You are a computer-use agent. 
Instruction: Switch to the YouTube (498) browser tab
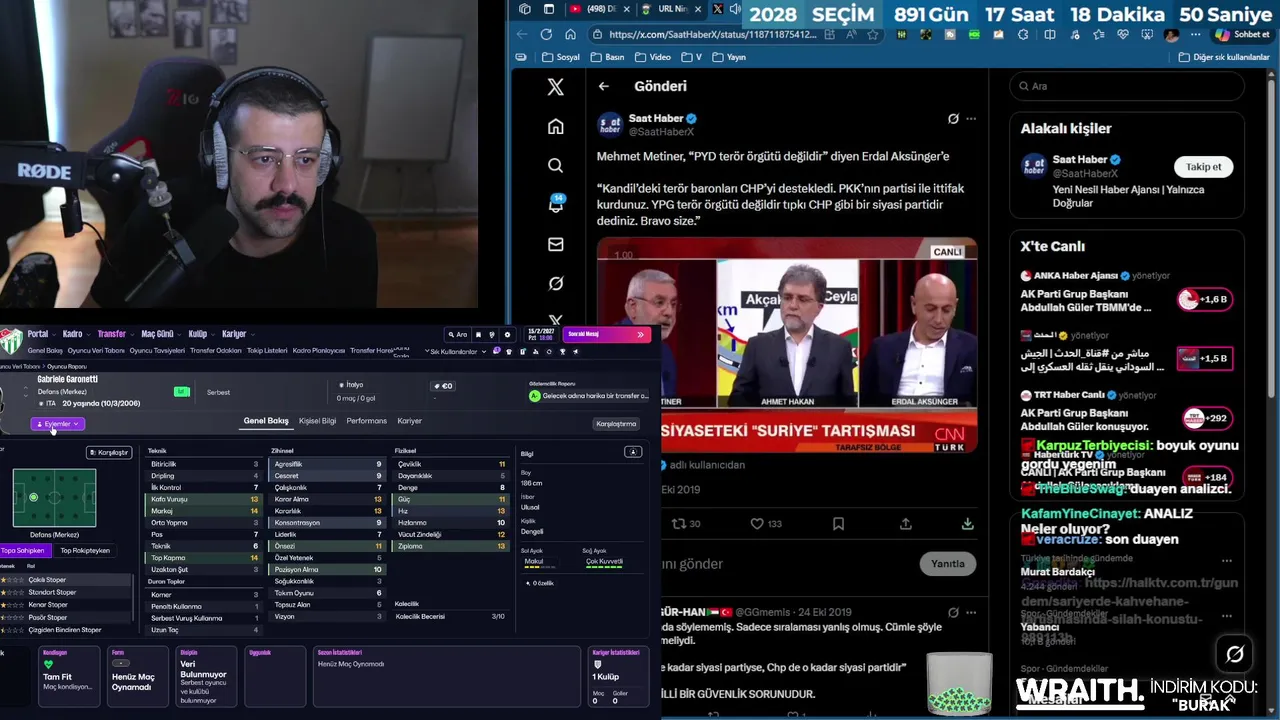tap(600, 9)
